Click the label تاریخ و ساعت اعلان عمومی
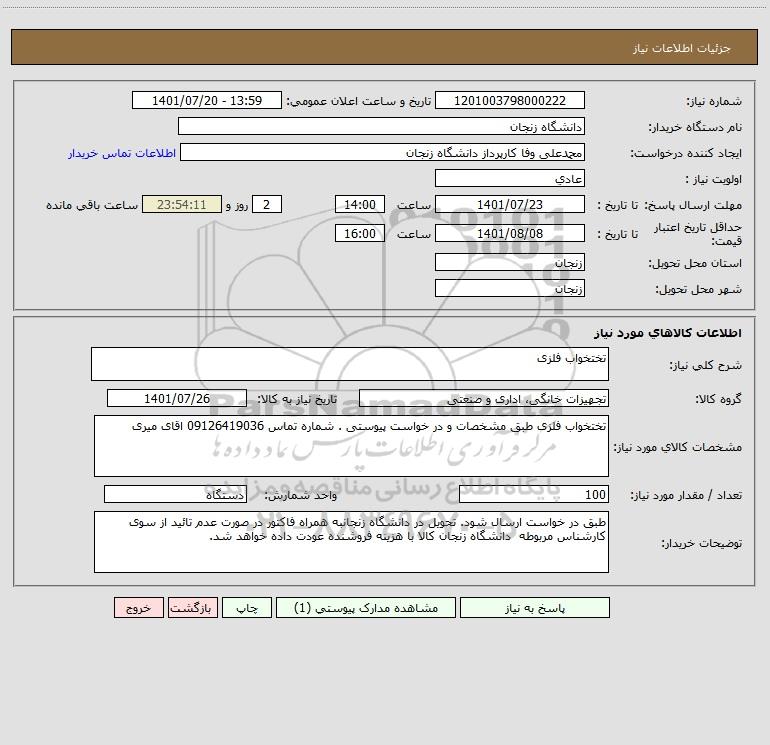This screenshot has width=770, height=745. pyautogui.click(x=359, y=101)
